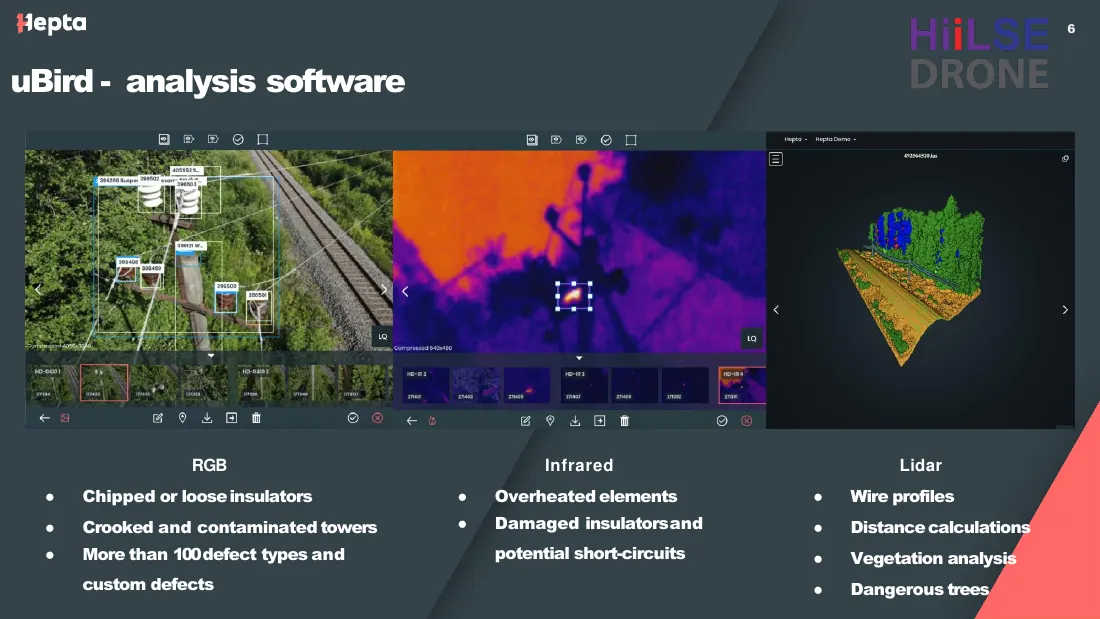The width and height of the screenshot is (1100, 619).
Task: Toggle the LQ quality button on infrared image
Action: pos(751,339)
